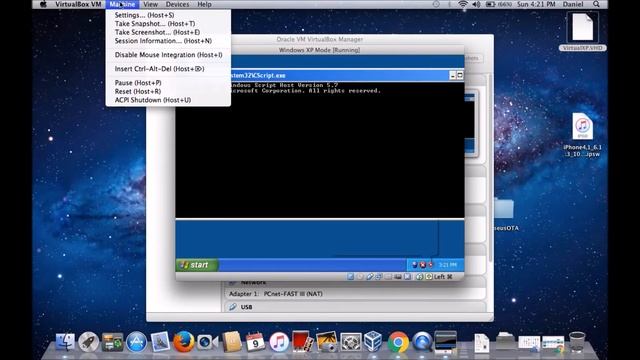Click the XP taskbar clock 3:21 PM
The image size is (640, 360).
coord(448,265)
